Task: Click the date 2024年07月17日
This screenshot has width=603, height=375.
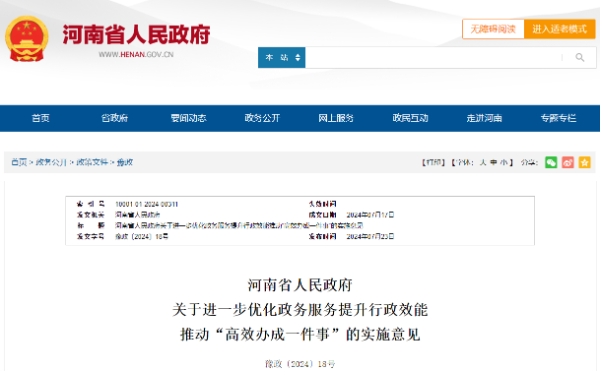Action: 370,215
